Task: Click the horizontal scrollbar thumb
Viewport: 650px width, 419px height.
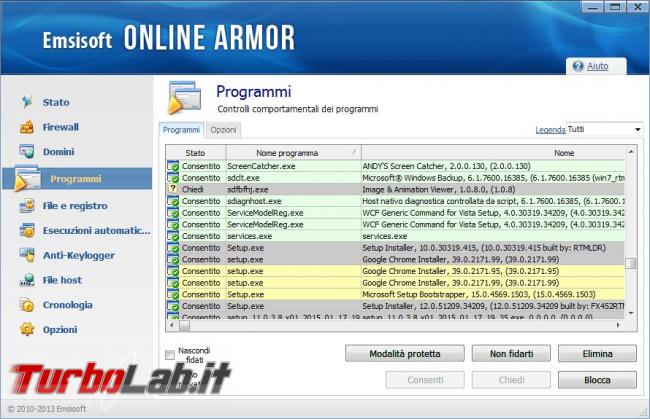Action: click(184, 325)
